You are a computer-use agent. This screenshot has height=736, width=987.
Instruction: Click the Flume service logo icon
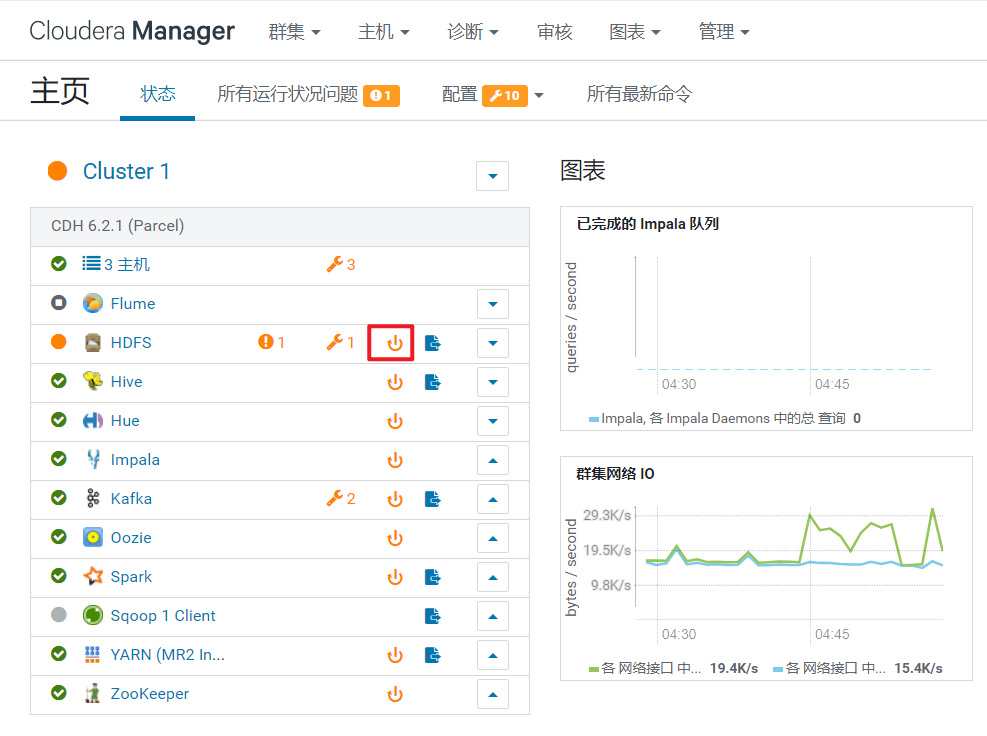93,303
